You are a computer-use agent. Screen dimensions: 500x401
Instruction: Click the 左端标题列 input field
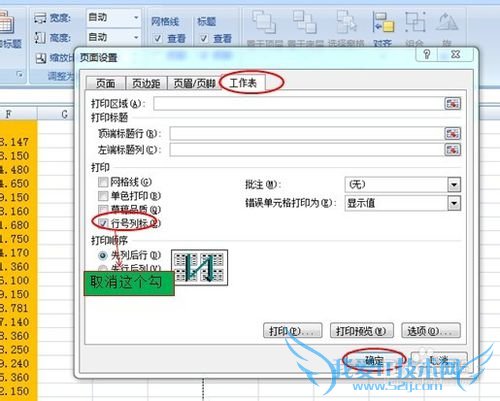pos(306,150)
